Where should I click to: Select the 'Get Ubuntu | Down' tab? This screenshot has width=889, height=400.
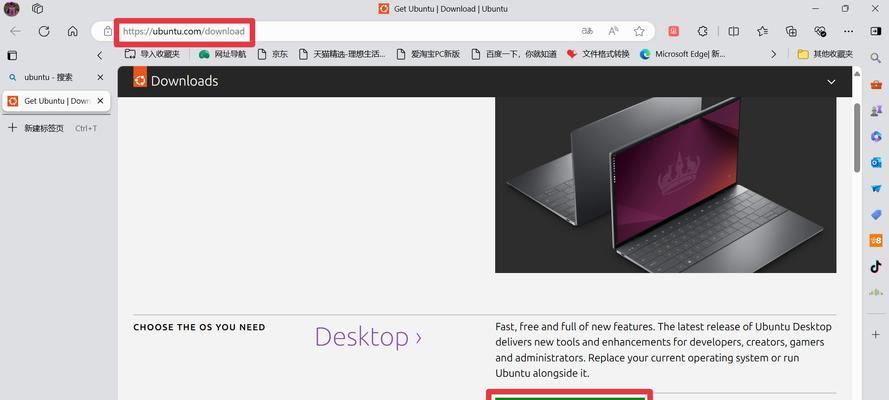pyautogui.click(x=55, y=101)
